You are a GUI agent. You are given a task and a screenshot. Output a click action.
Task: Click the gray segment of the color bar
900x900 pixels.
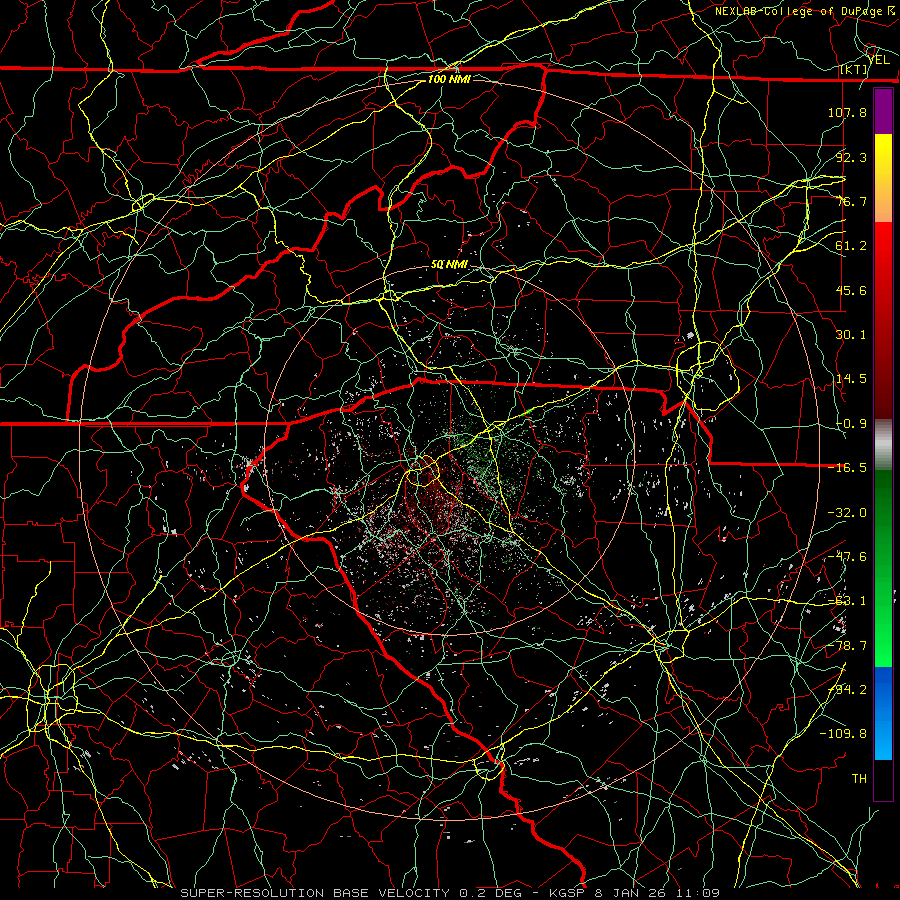pyautogui.click(x=883, y=445)
